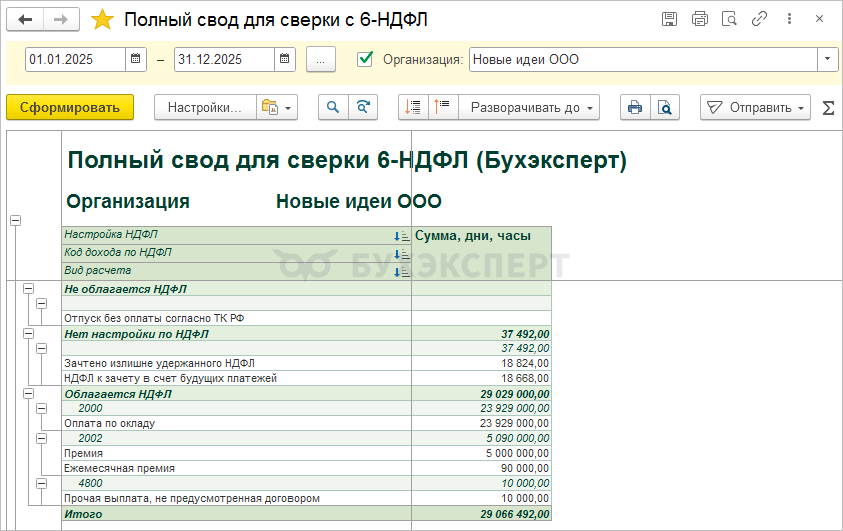Click the printer icon in report toolbar
The image size is (843, 531).
(x=633, y=107)
